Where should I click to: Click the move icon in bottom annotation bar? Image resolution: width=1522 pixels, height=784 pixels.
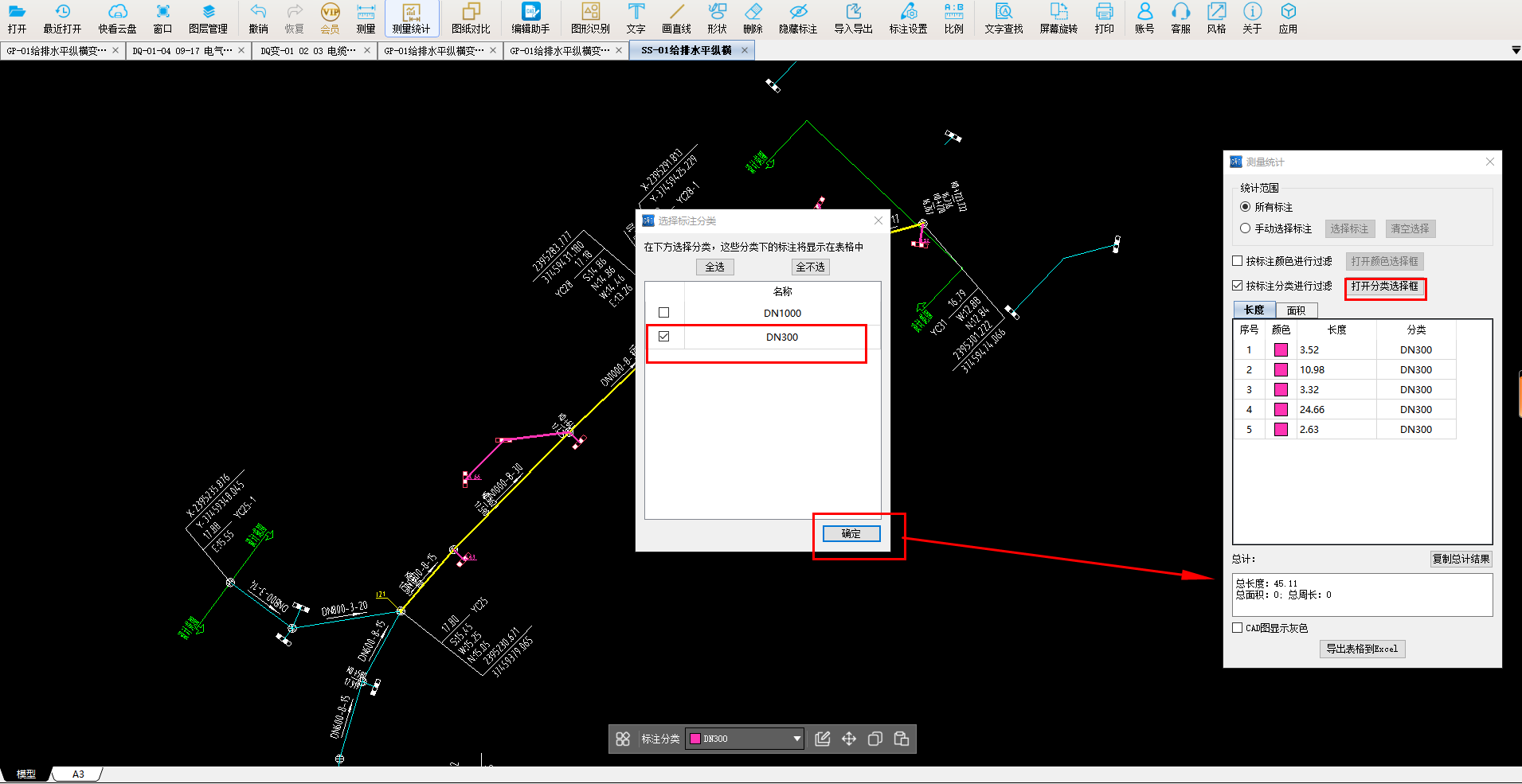tap(849, 739)
